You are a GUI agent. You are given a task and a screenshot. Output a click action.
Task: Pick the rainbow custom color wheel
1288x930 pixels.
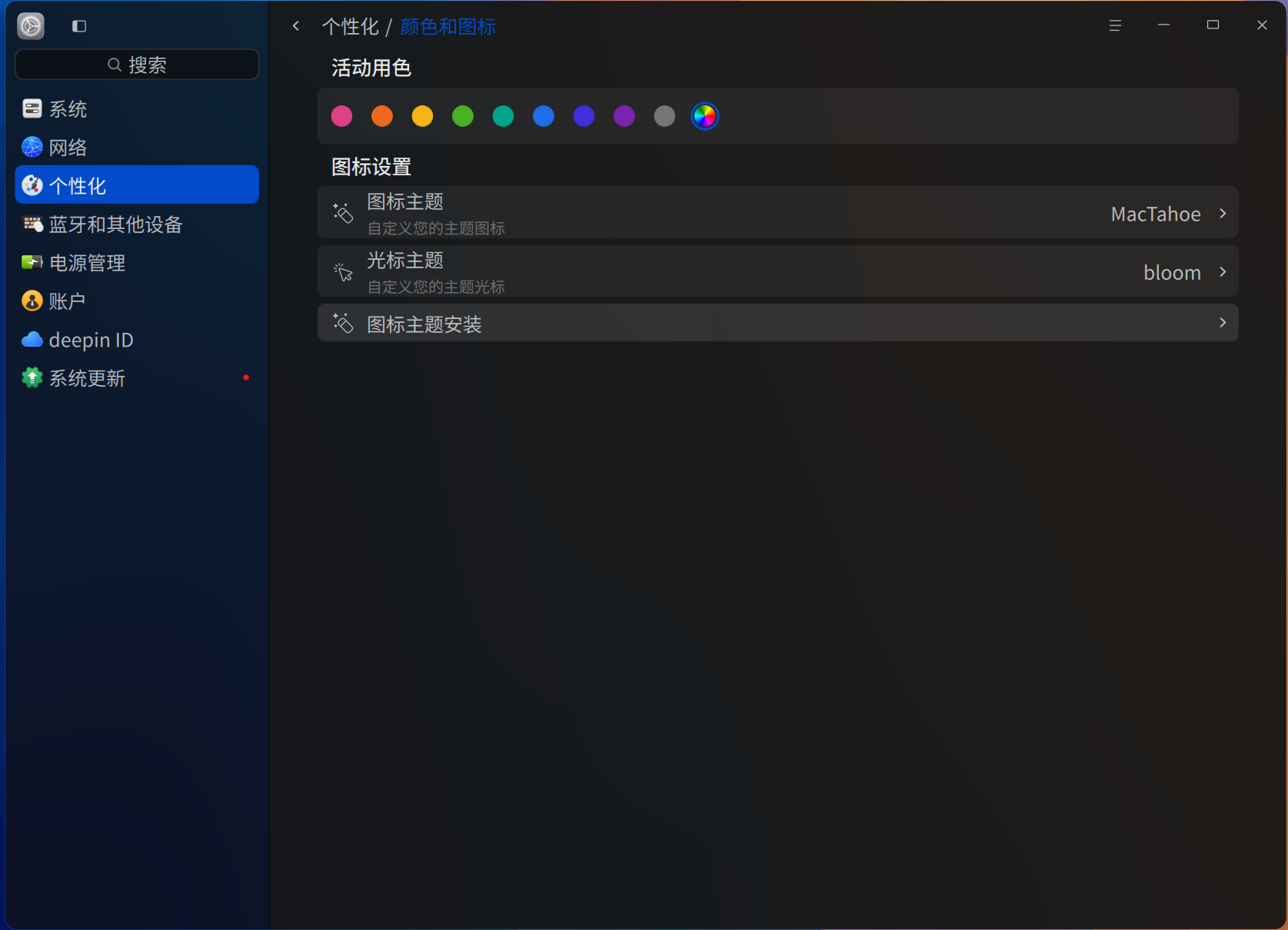point(705,116)
